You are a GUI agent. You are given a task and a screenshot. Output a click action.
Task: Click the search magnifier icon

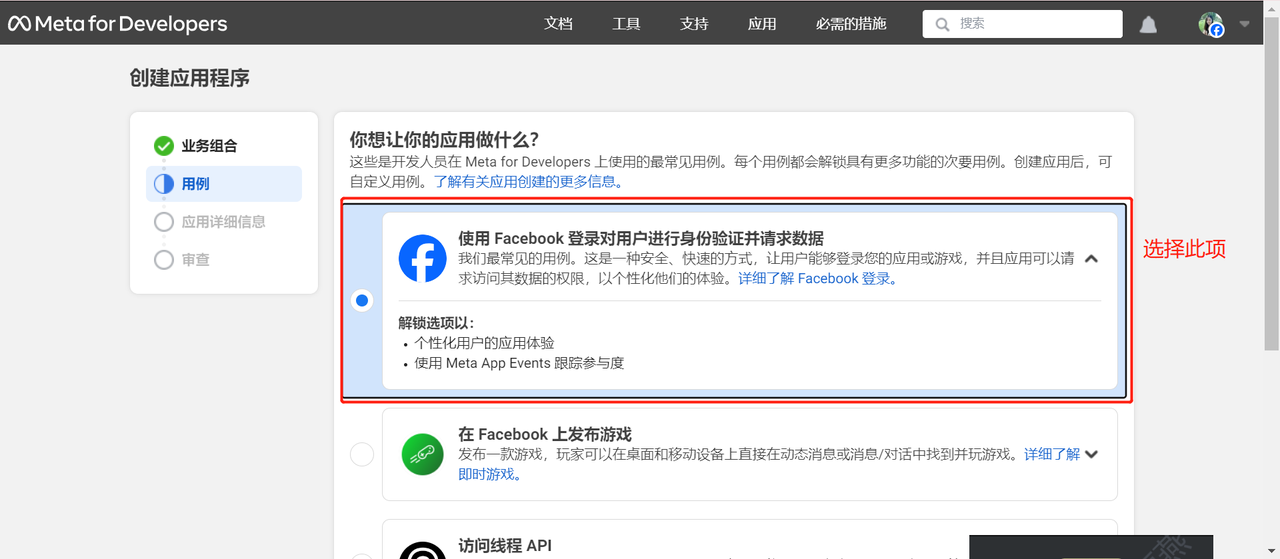point(942,24)
